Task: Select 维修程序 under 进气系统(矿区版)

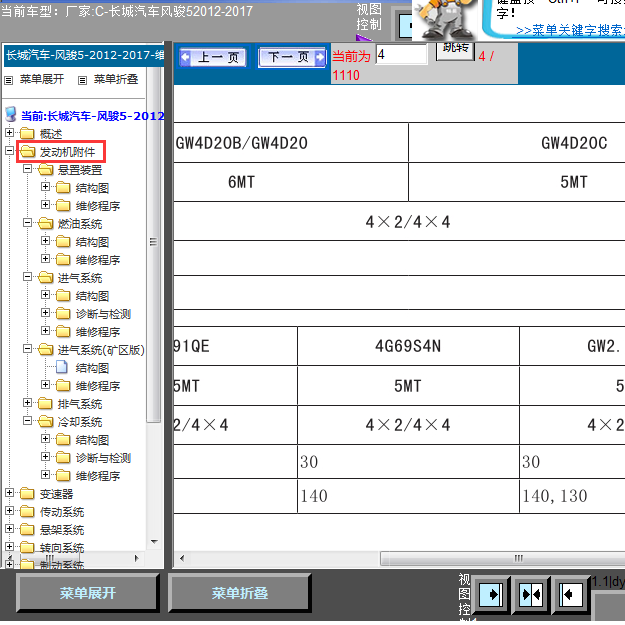Action: (98, 386)
